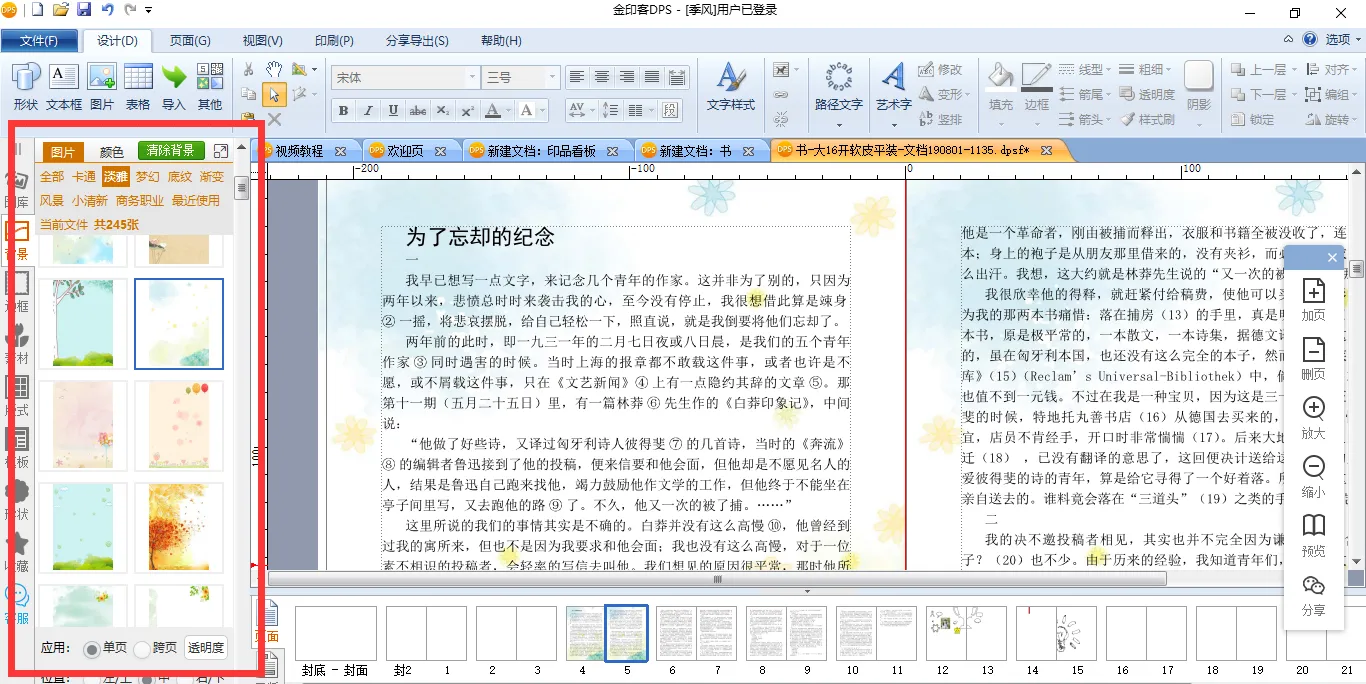Click the 文本框 (text box) tool icon
The height and width of the screenshot is (684, 1366).
coord(64,78)
